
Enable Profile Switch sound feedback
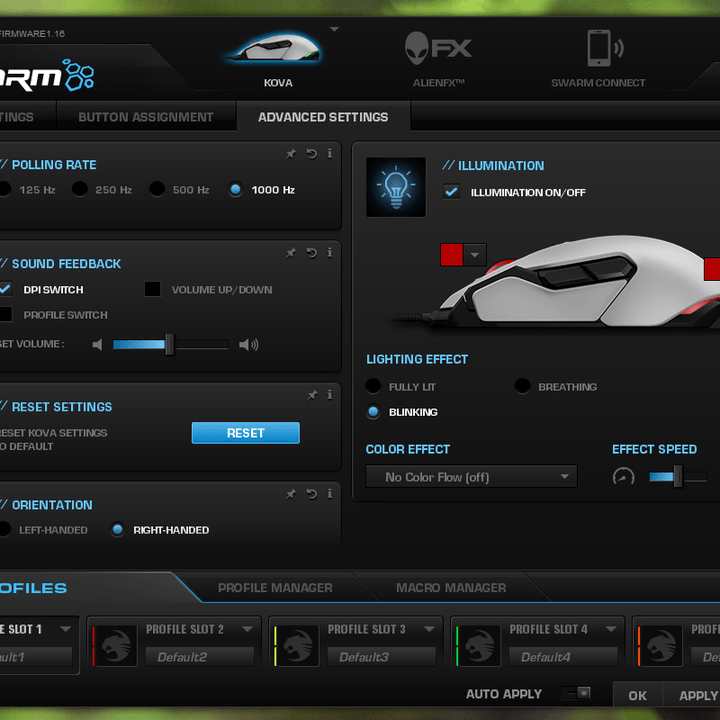pos(5,315)
